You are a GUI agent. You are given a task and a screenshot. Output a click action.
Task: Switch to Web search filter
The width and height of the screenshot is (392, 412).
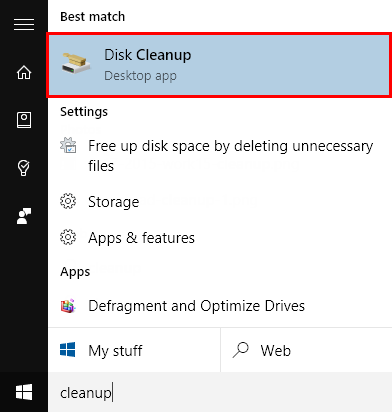306,350
